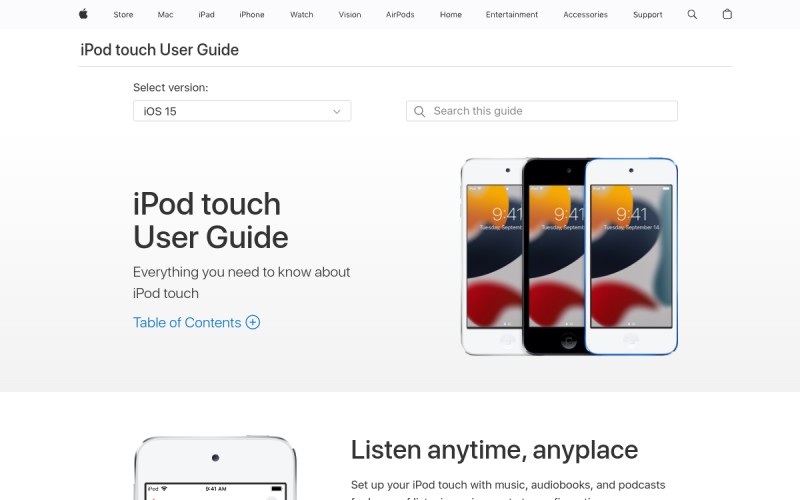This screenshot has width=800, height=500.
Task: Open the iPad menu item
Action: (x=207, y=15)
